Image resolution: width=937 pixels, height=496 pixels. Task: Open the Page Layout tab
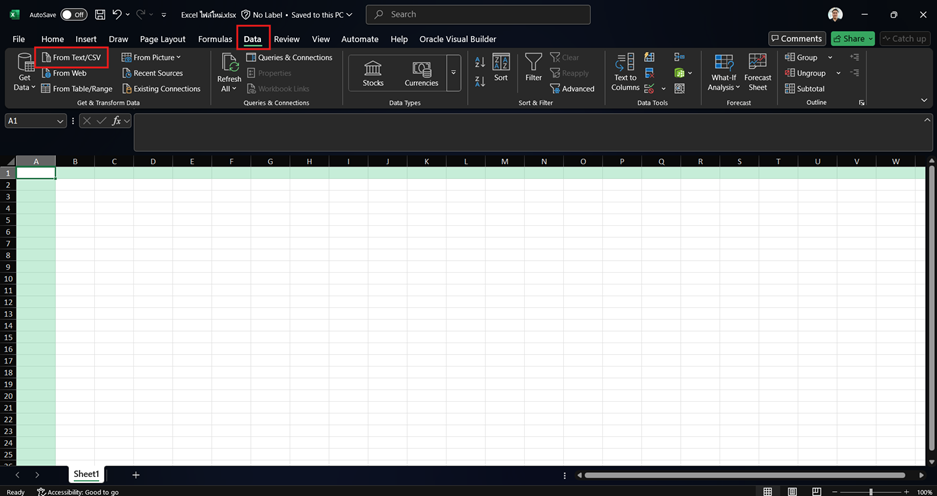tap(163, 39)
